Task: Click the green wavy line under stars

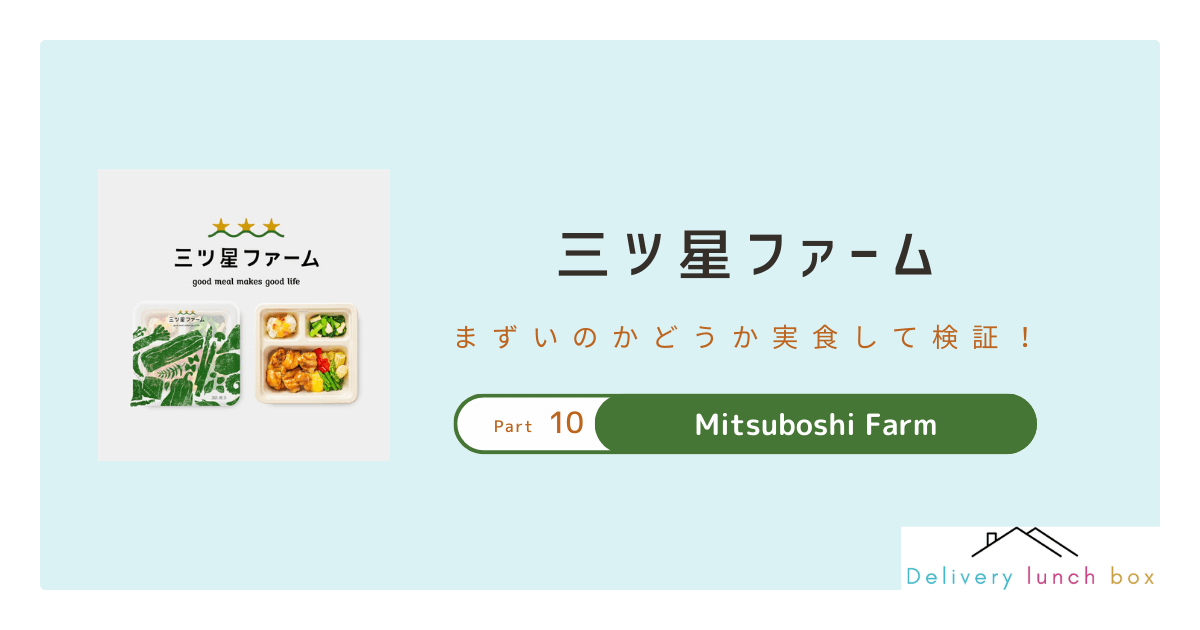Action: click(x=246, y=238)
